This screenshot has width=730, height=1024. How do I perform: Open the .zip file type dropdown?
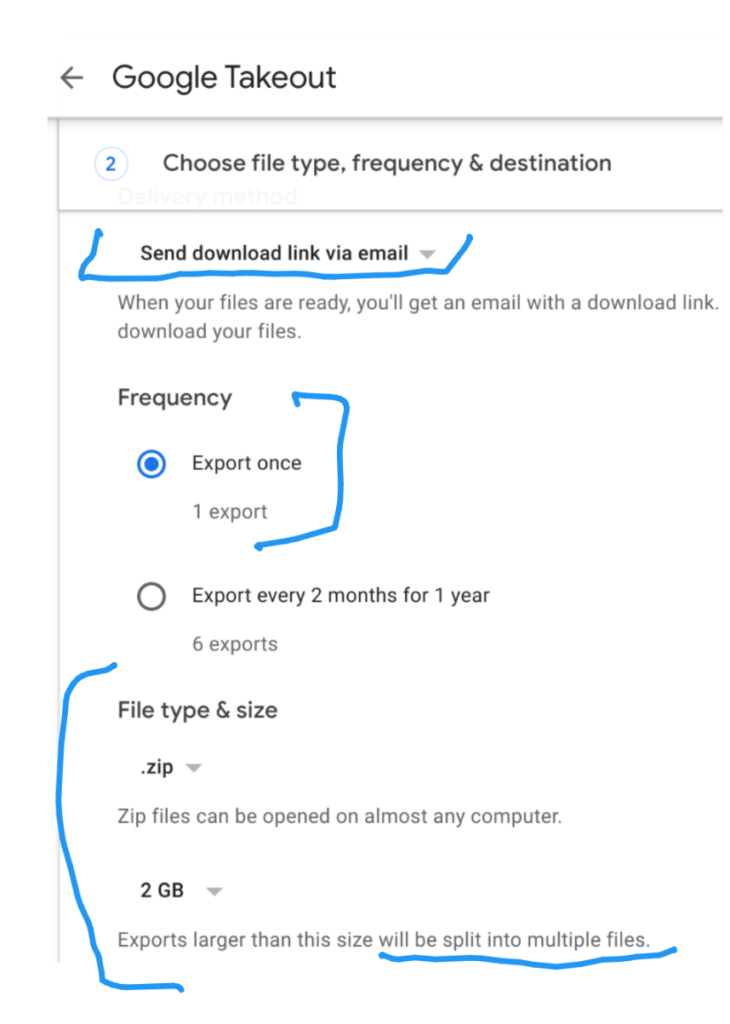point(171,767)
